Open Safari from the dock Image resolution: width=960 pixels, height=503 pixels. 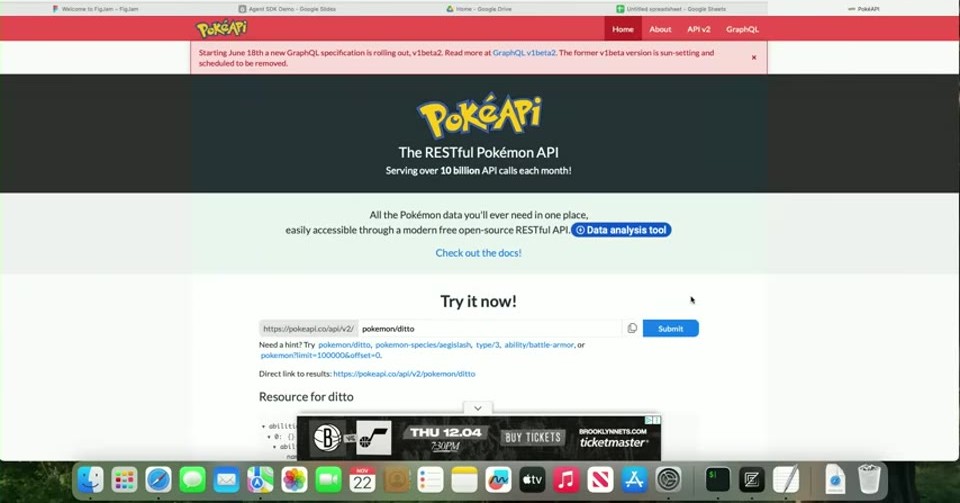click(158, 480)
